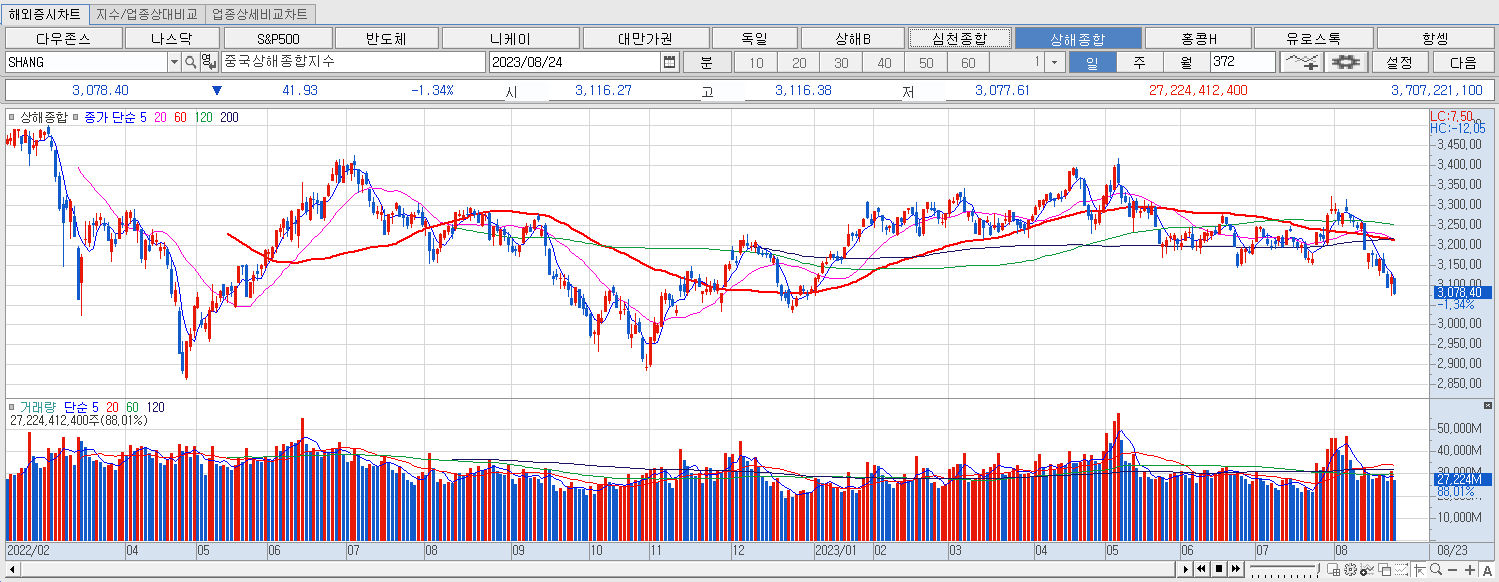Click the 다음 button at top right

[x=1462, y=61]
